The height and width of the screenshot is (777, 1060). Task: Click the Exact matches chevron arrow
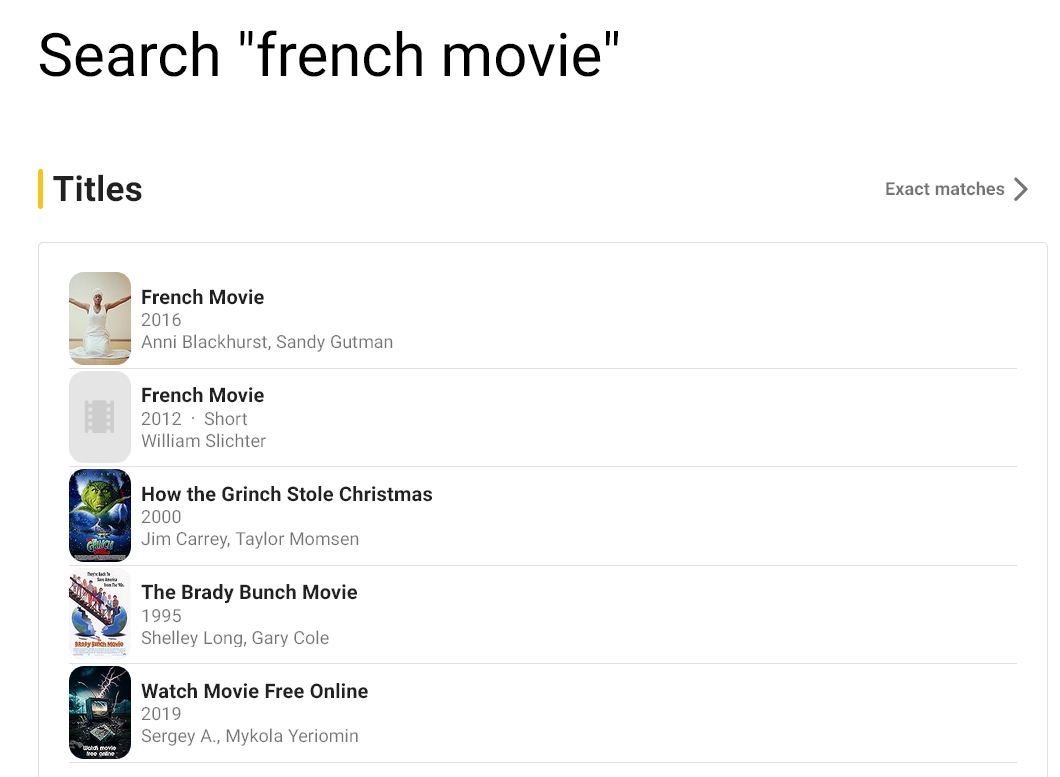point(1021,189)
